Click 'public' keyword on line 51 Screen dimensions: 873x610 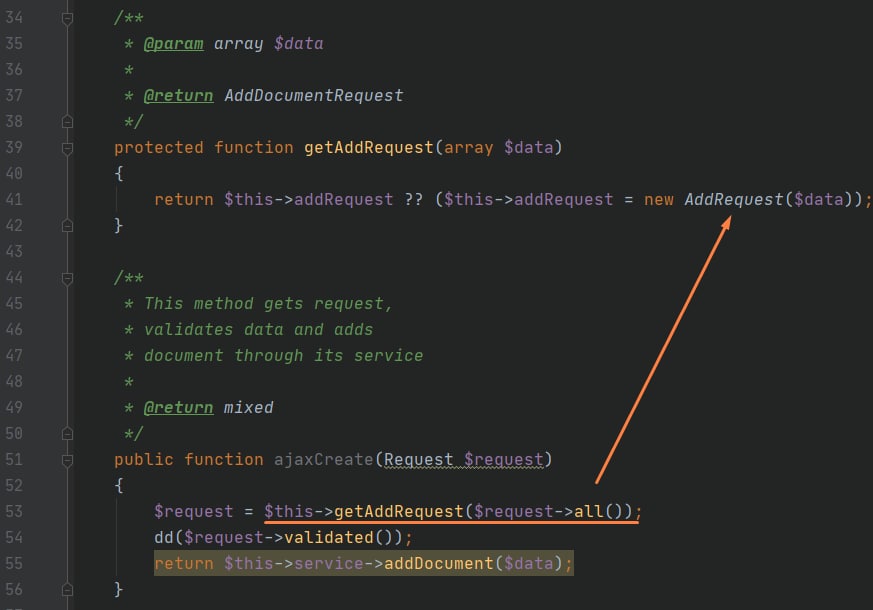(144, 459)
